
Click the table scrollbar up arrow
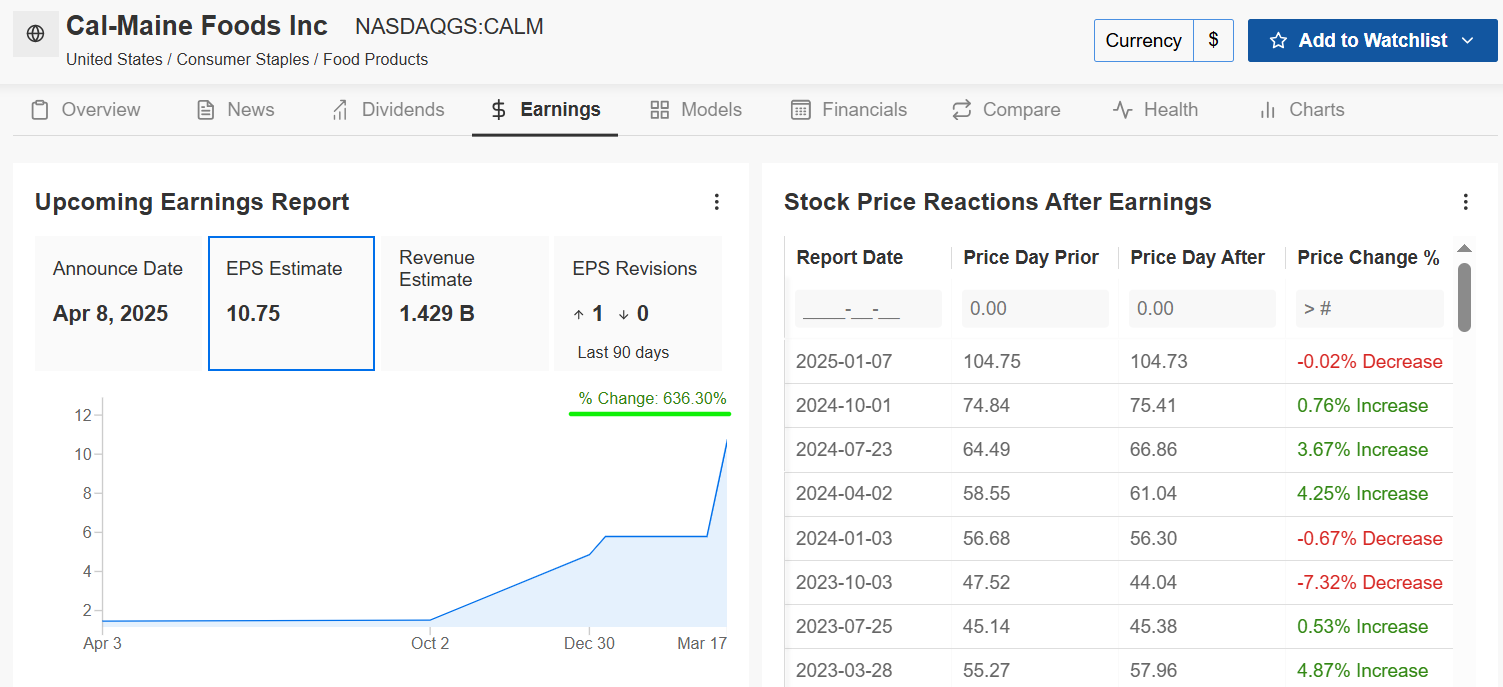1464,249
